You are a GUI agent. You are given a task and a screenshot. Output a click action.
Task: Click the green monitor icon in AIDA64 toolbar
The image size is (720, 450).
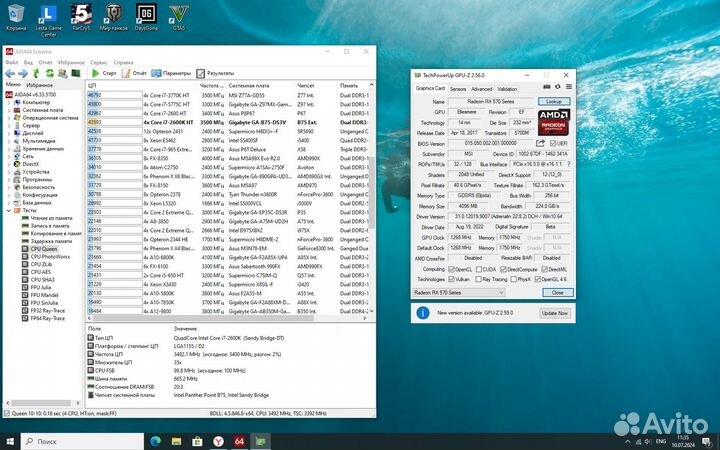coord(76,73)
